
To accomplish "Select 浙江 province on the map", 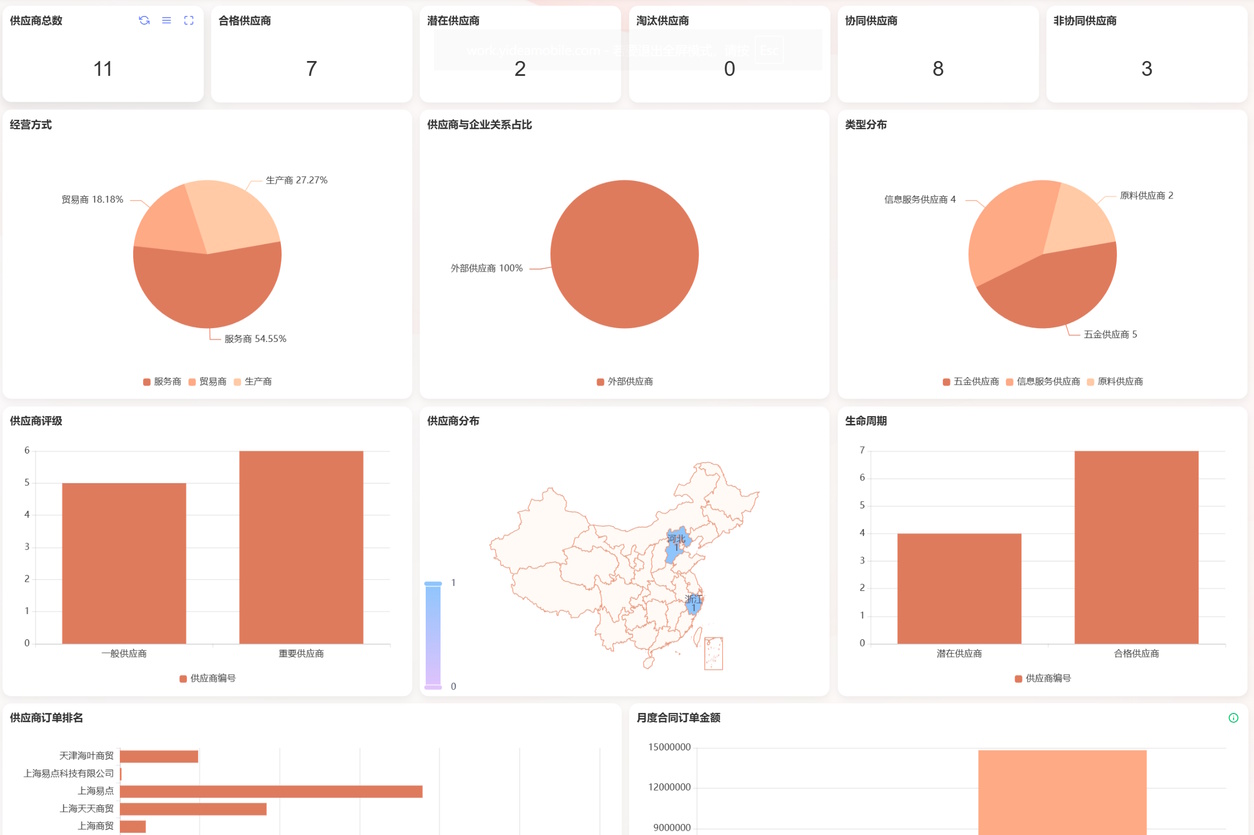I will [x=694, y=604].
